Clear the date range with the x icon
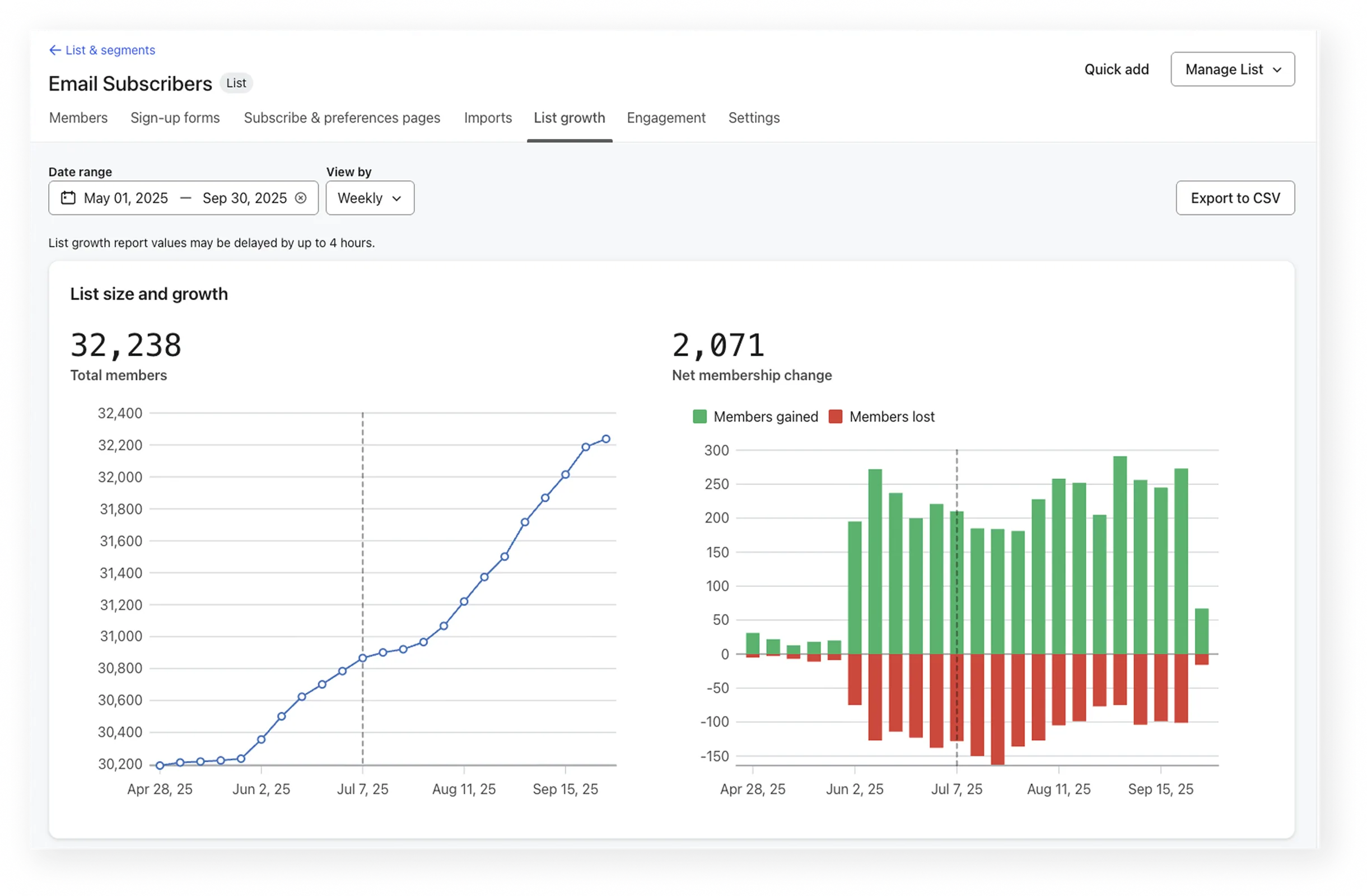1367x896 pixels. pyautogui.click(x=300, y=198)
